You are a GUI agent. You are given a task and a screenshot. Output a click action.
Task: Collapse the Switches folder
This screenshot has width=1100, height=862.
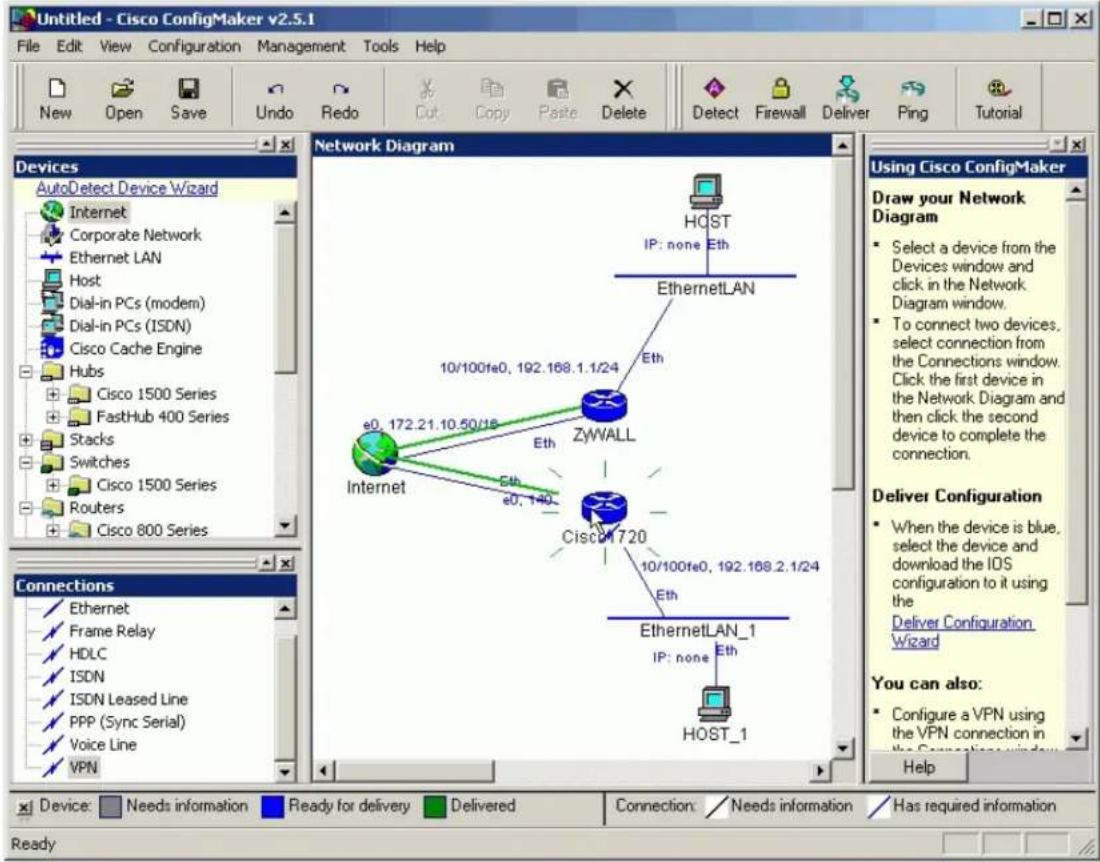(x=26, y=462)
